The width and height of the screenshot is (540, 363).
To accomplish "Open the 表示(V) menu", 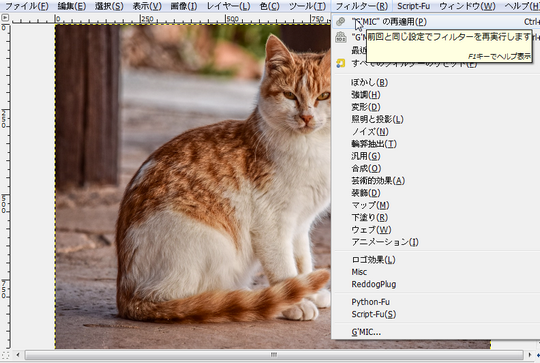I will pos(147,6).
